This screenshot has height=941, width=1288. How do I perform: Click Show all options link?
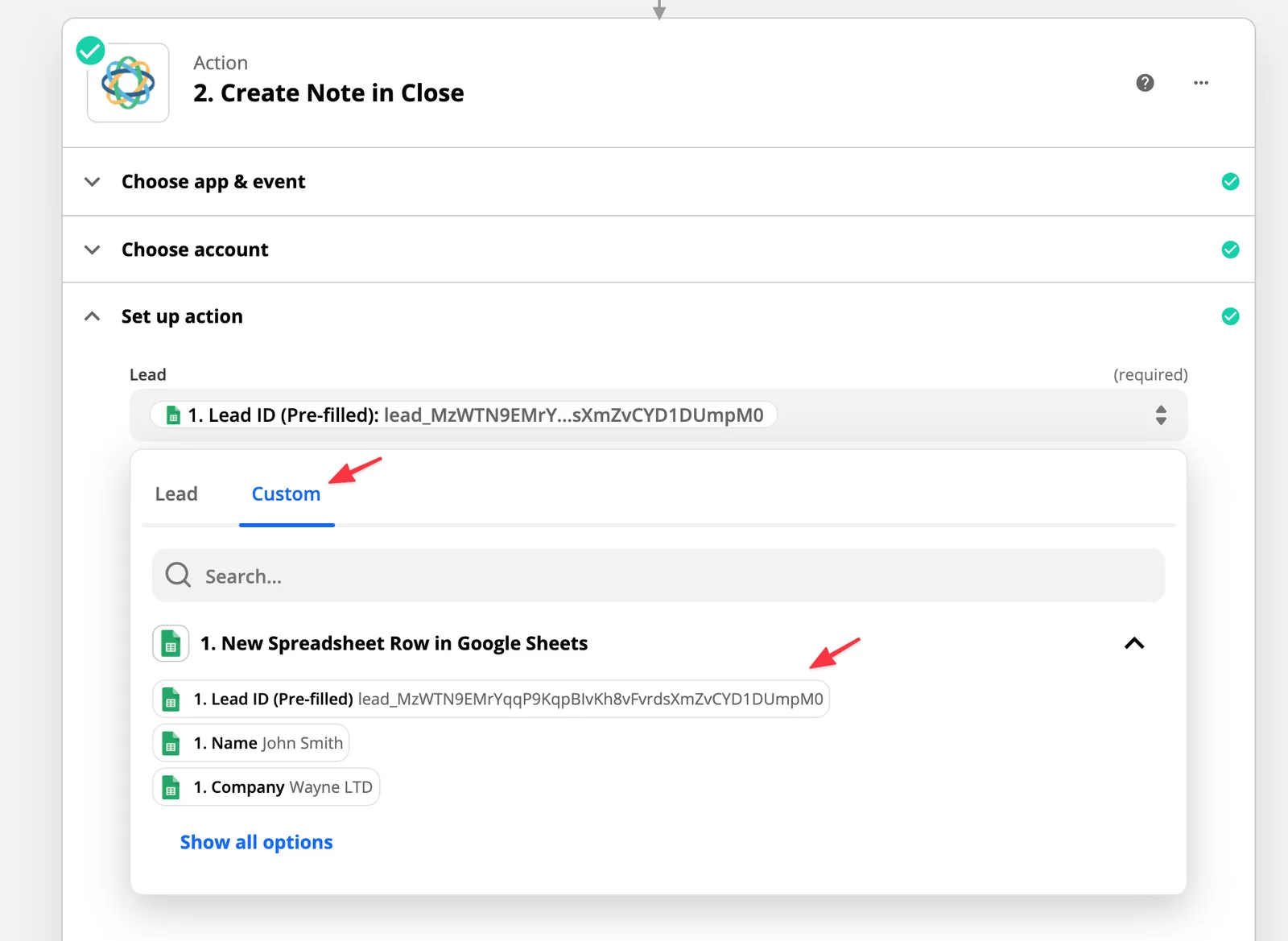point(256,842)
